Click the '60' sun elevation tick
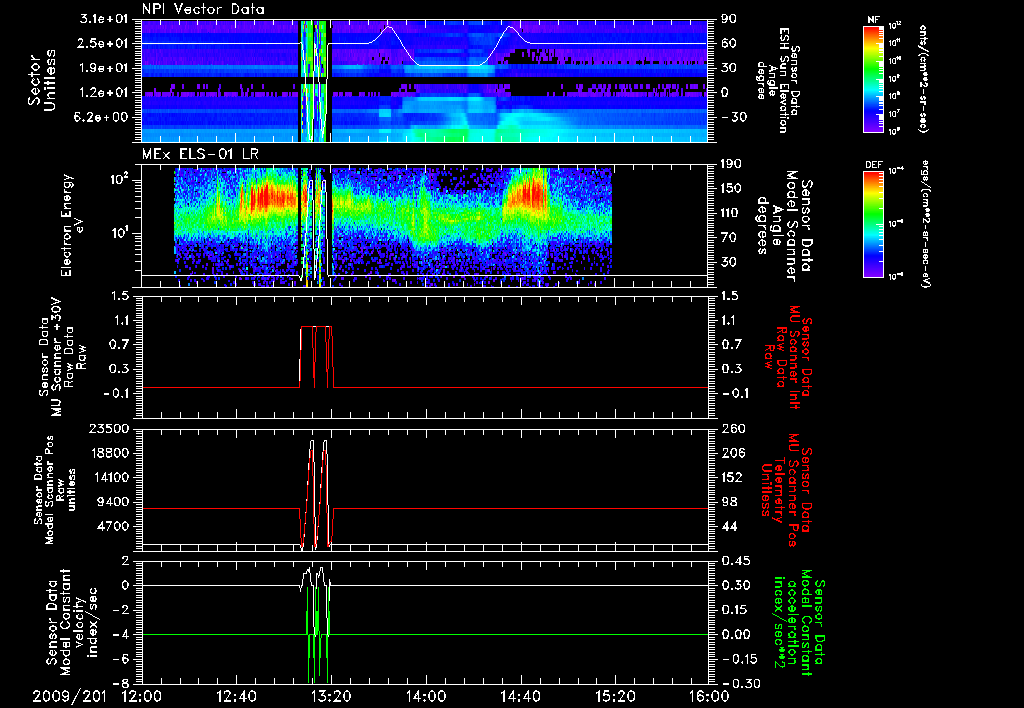The width and height of the screenshot is (1024, 708). pos(729,43)
